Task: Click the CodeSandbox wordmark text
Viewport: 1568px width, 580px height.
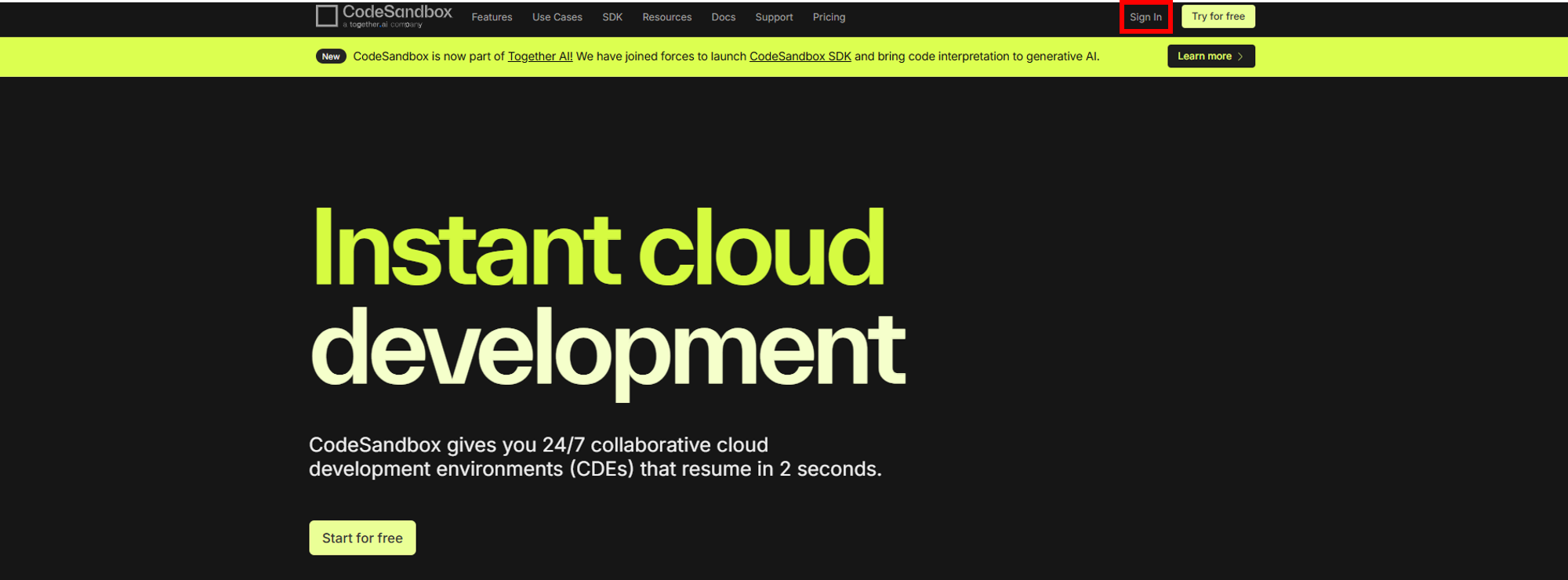Action: [x=397, y=12]
